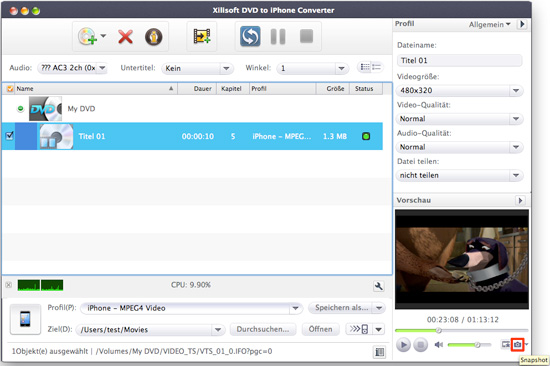
Task: Take a snapshot with the camera icon
Action: tap(517, 345)
